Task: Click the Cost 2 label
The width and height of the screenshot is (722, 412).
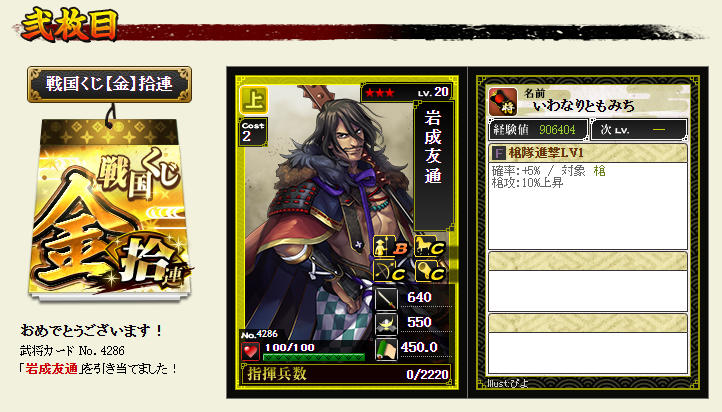Action: point(253,133)
